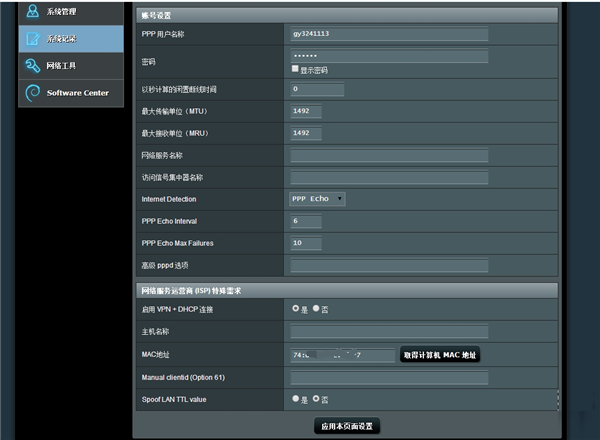Click the 系统管理 user icon in sidebar
This screenshot has height=440, width=600.
32,12
